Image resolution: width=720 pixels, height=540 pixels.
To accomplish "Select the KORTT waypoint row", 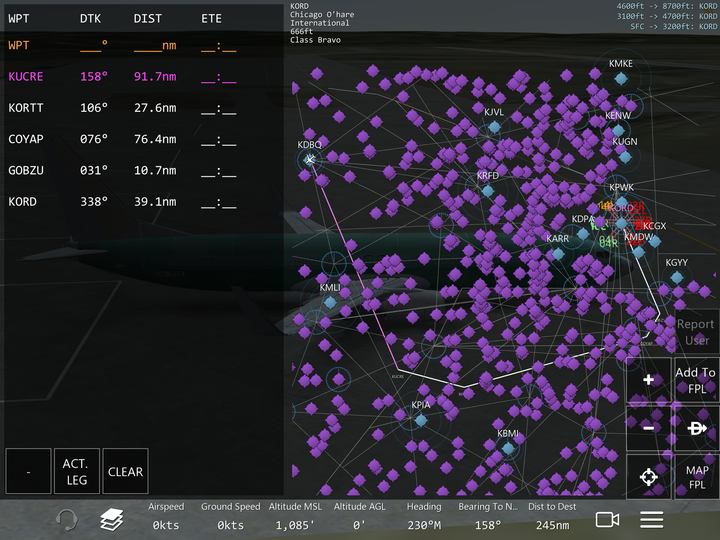I will click(144, 108).
